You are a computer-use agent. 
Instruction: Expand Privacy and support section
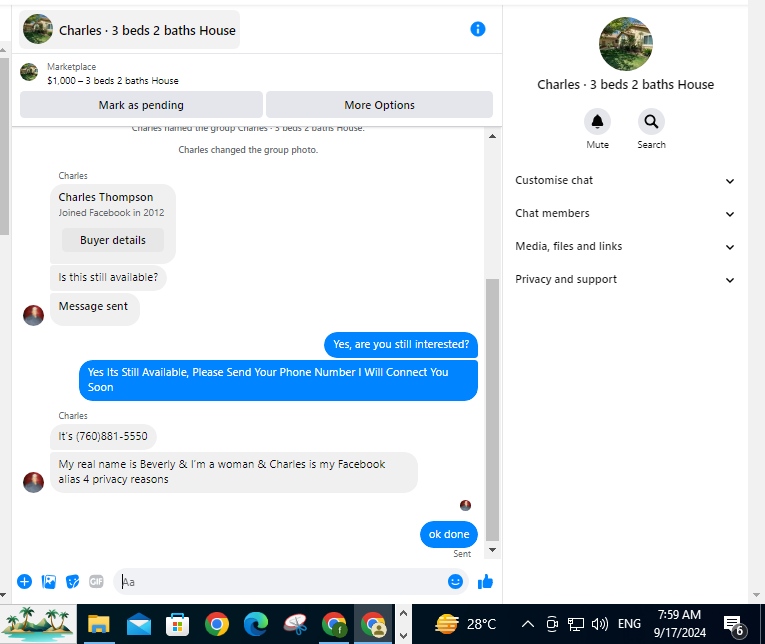pos(624,280)
